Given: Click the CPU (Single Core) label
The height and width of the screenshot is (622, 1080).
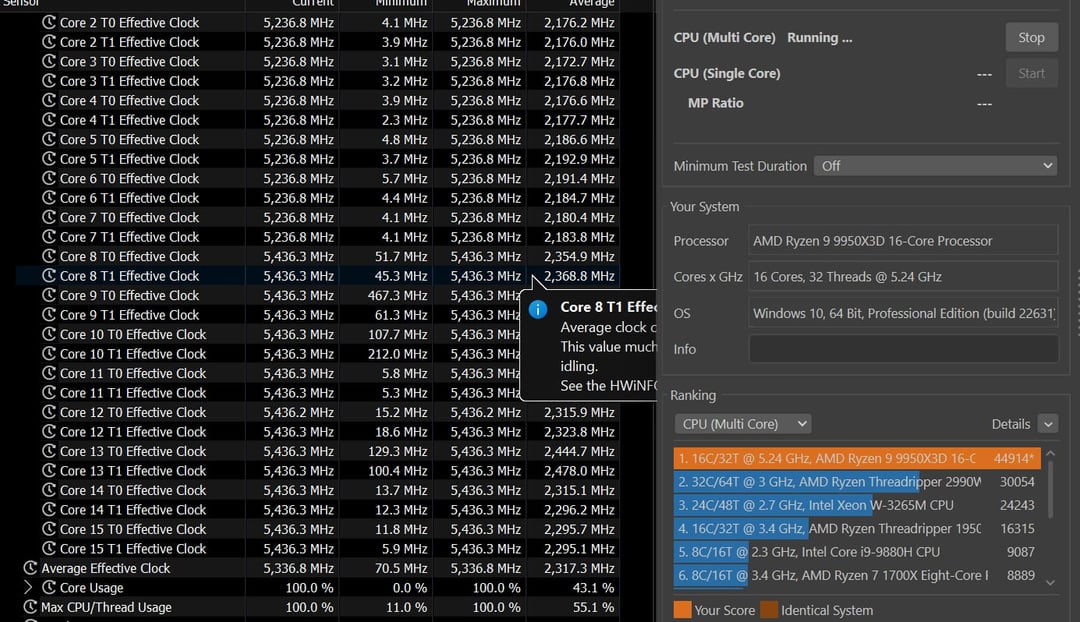Looking at the screenshot, I should [x=727, y=73].
